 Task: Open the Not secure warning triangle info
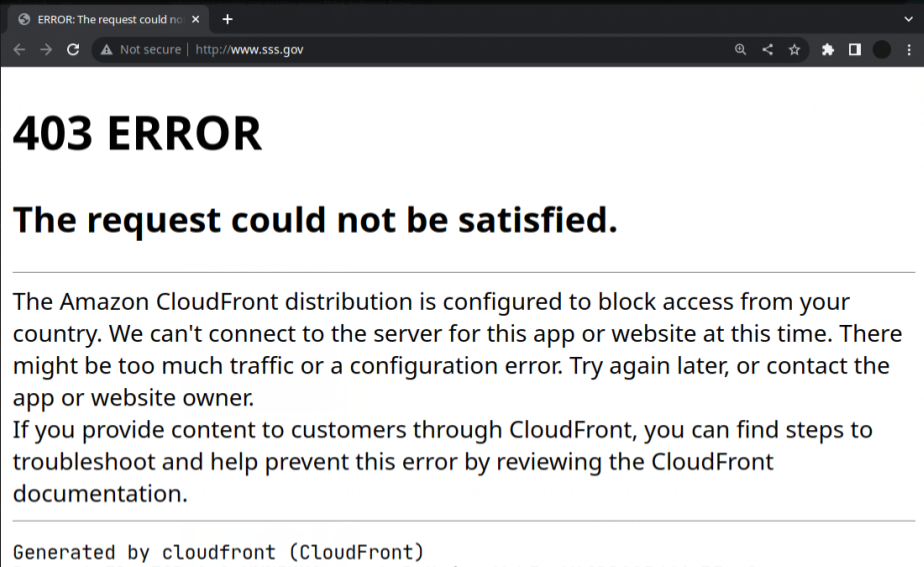107,50
